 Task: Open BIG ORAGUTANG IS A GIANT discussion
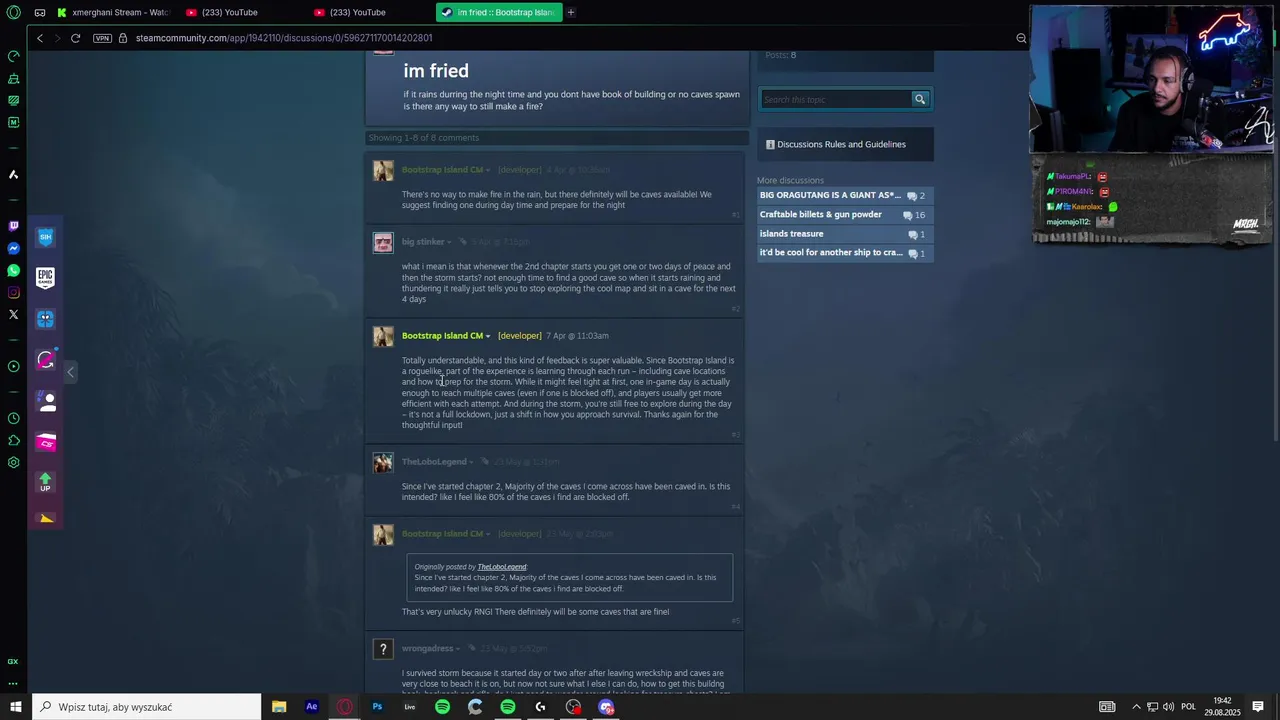pos(830,196)
